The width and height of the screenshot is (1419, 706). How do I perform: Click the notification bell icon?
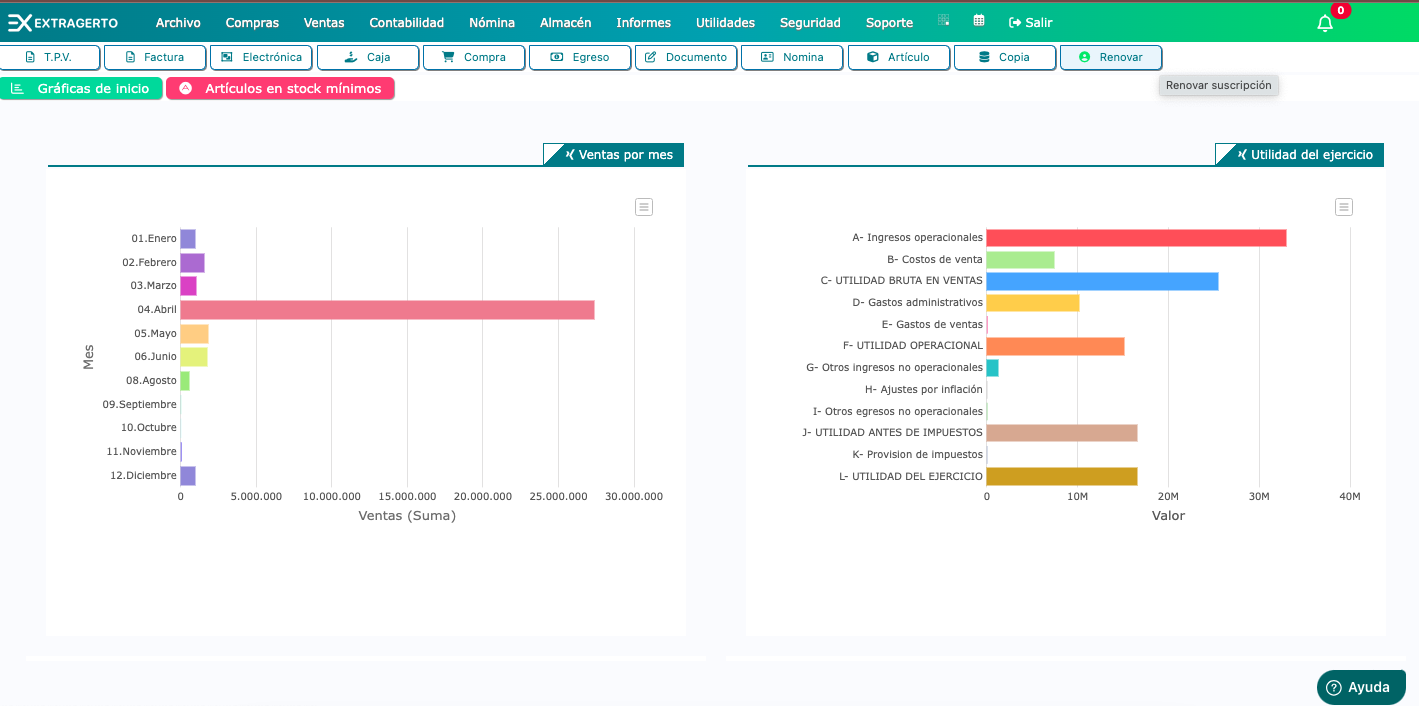tap(1325, 23)
